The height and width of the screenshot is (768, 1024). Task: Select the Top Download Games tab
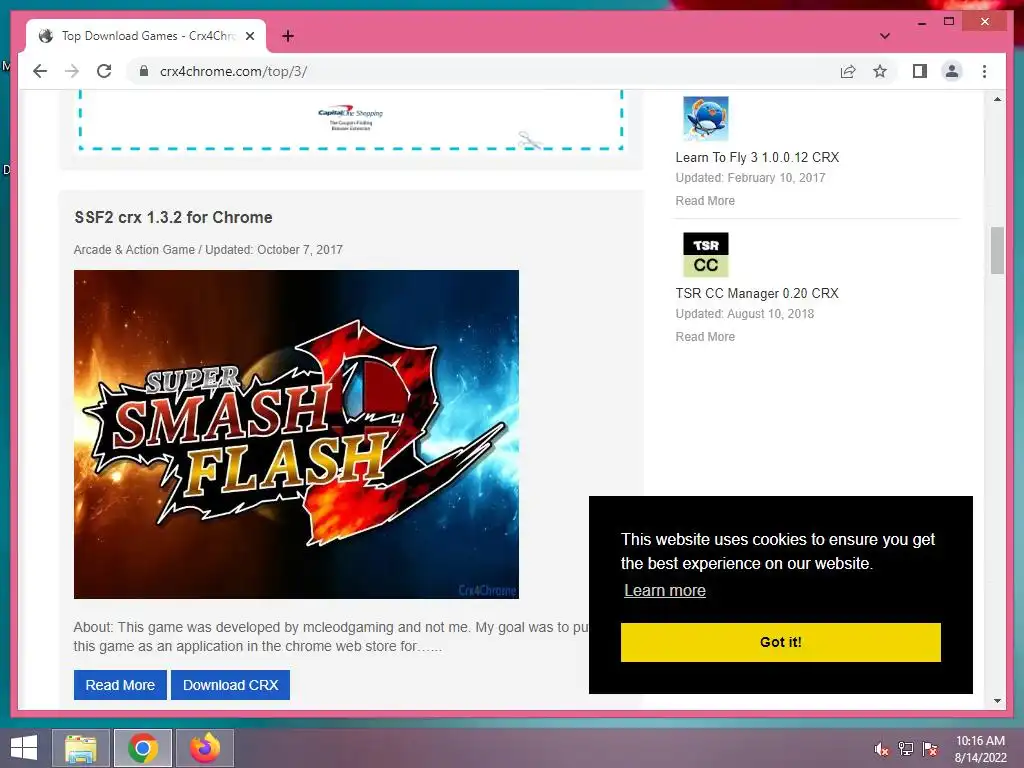[146, 36]
